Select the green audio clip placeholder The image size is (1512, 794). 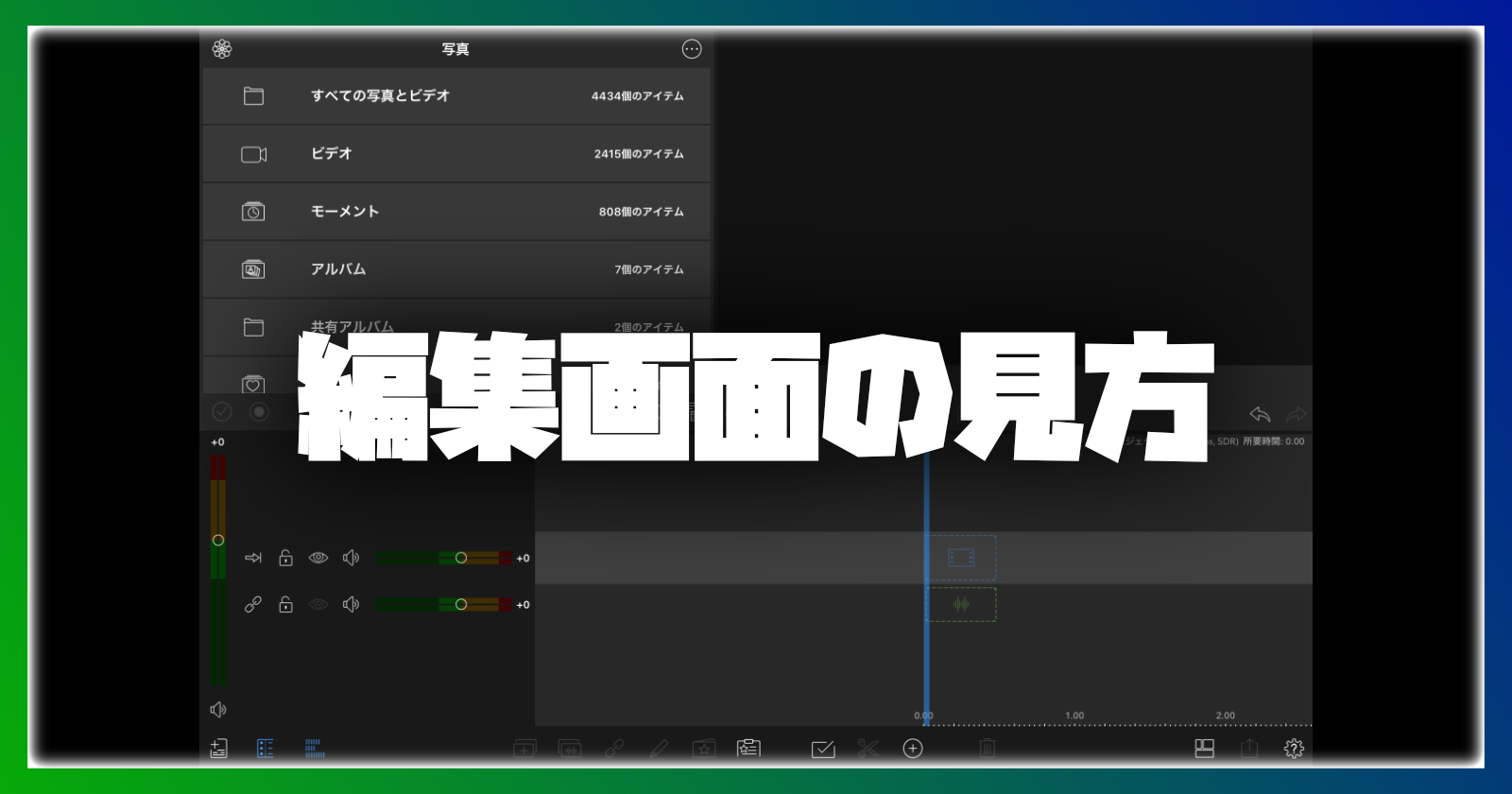(x=961, y=604)
